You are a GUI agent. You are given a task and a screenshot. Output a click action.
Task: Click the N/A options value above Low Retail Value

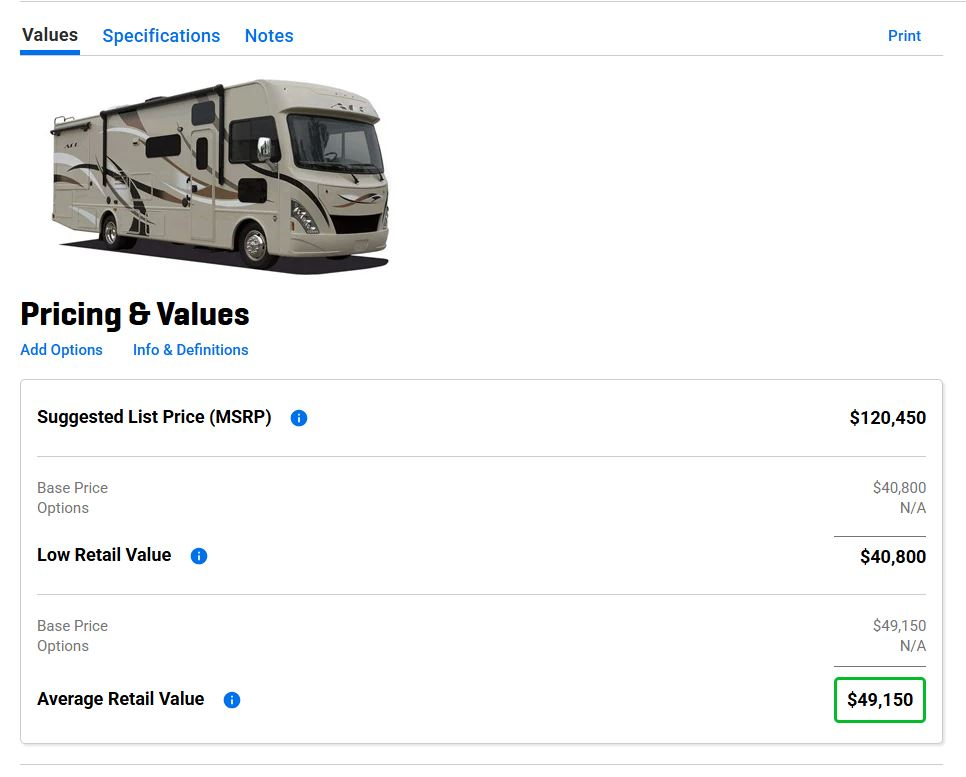tap(912, 508)
